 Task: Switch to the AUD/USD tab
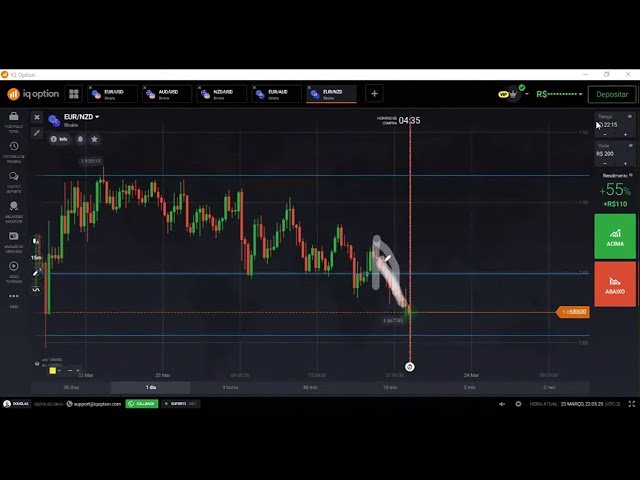167,94
